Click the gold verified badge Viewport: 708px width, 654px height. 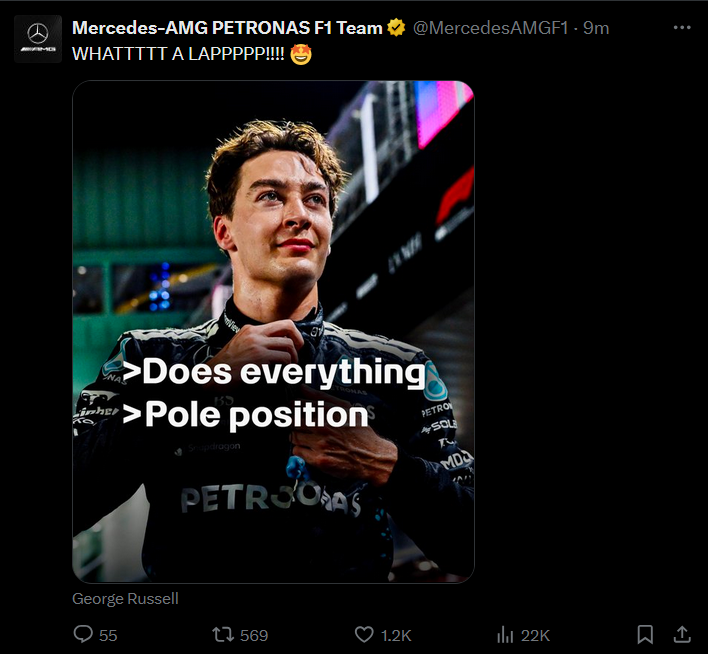click(x=396, y=28)
